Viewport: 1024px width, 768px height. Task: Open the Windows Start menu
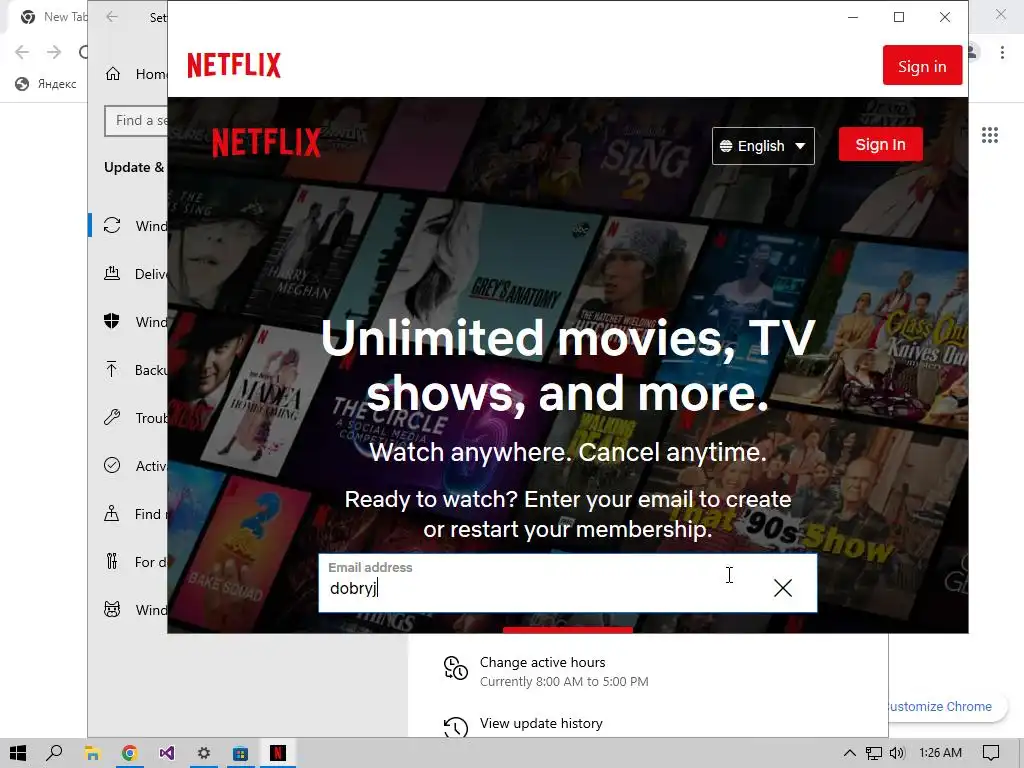18,753
